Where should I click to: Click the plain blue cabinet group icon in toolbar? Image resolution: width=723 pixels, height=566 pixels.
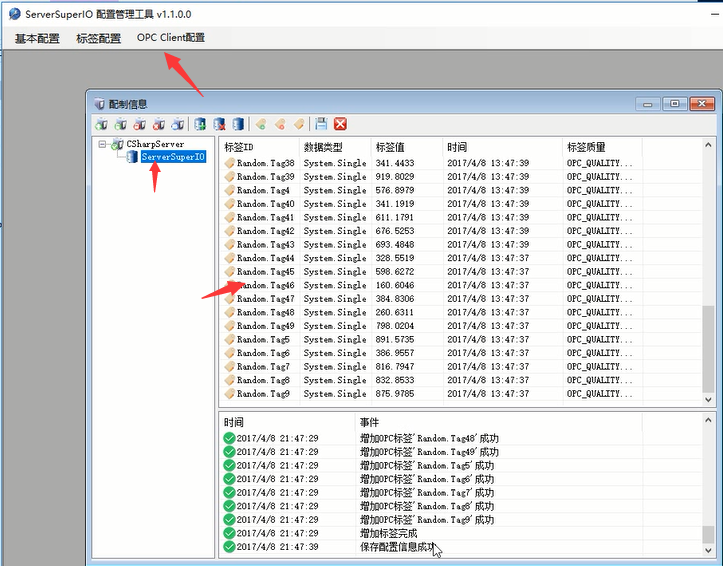point(238,124)
